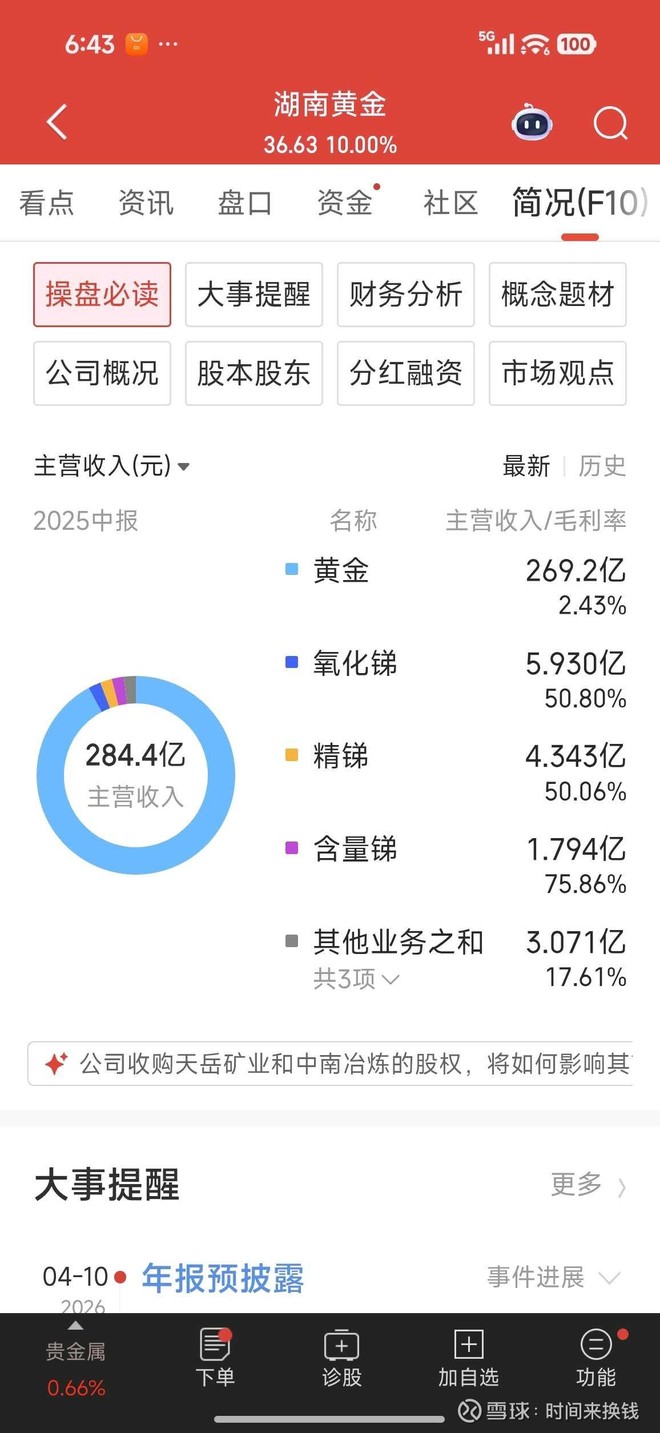Expand the 主营收入(元) metric dropdown
Screen dimensions: 660x1433
(110, 466)
